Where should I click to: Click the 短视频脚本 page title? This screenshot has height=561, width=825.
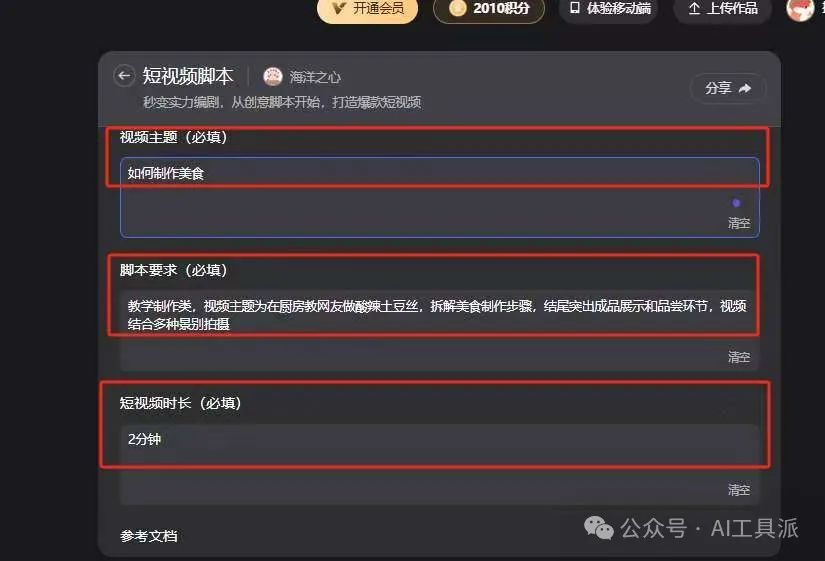pyautogui.click(x=187, y=76)
